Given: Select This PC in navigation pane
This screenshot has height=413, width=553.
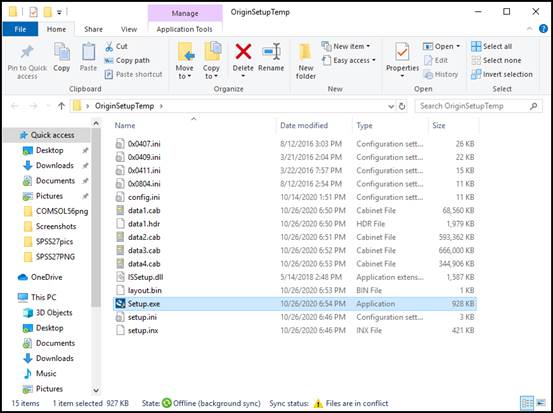Looking at the screenshot, I should click(x=43, y=297).
